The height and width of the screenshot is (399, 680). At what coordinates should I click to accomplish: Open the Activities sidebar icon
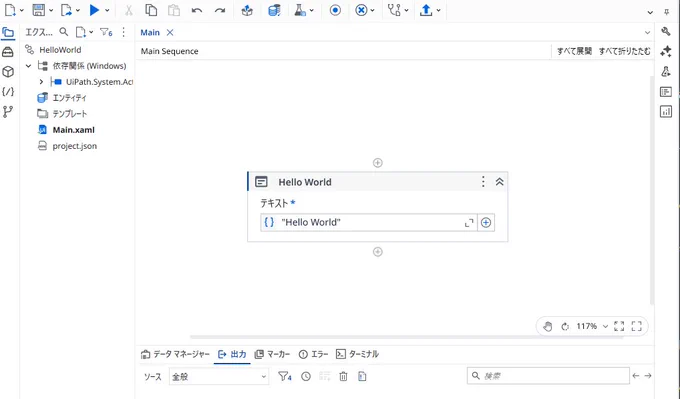tap(8, 52)
